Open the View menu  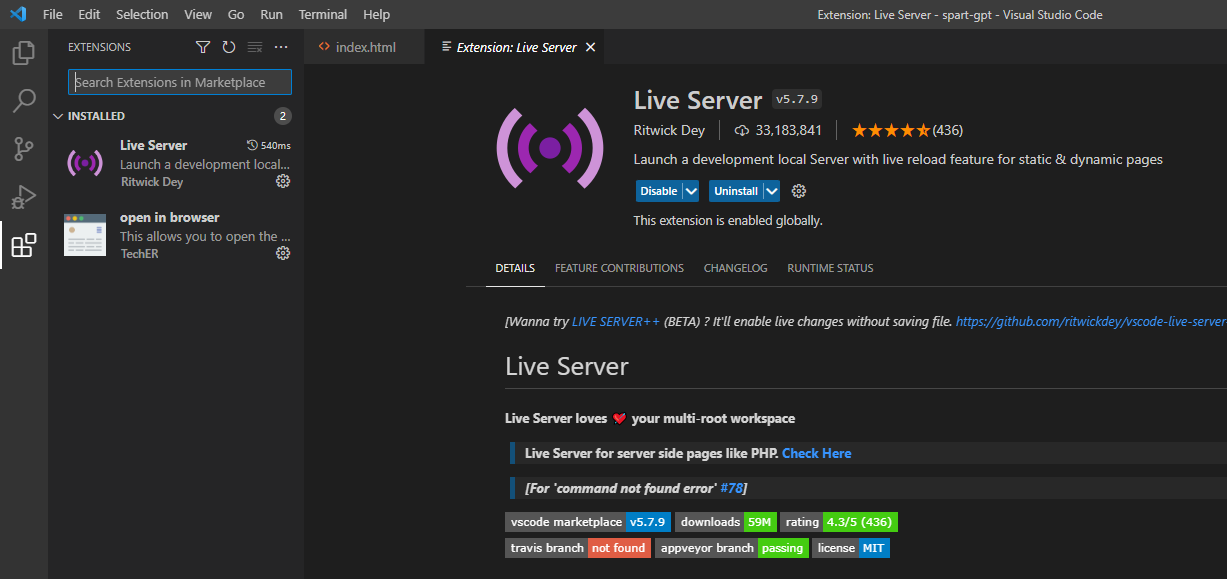coord(198,15)
